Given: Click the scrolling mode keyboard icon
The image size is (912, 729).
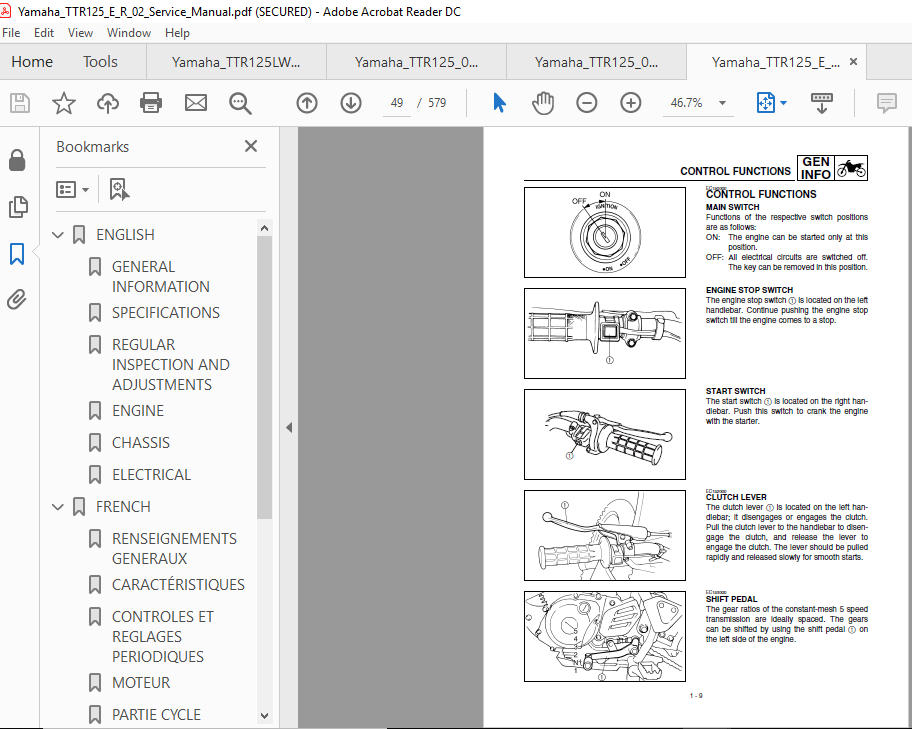Looking at the screenshot, I should click(821, 103).
